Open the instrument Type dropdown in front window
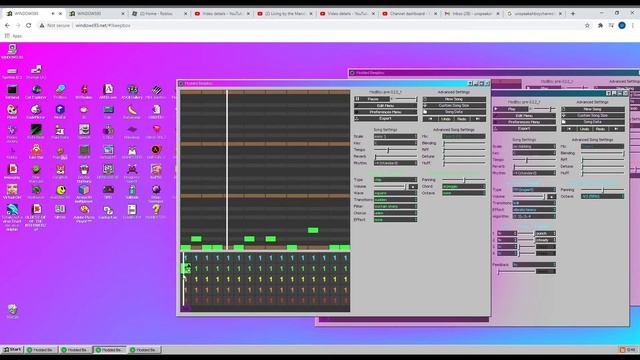 pyautogui.click(x=395, y=180)
